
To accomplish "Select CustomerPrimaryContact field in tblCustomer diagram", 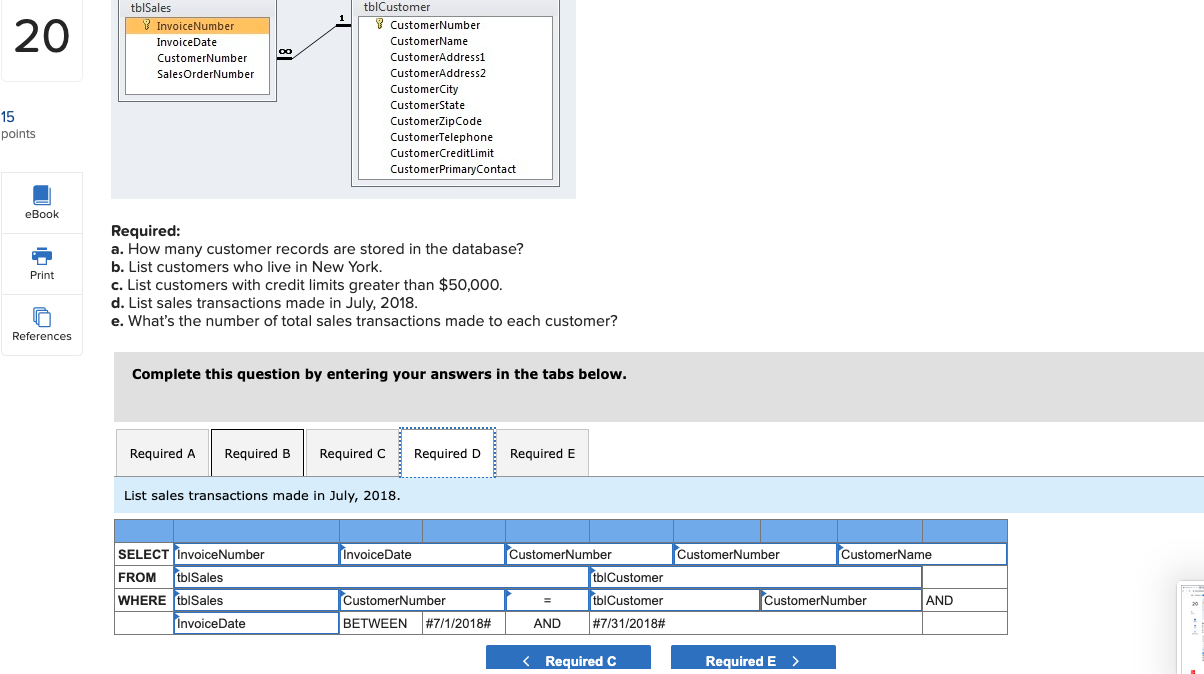I will [453, 169].
